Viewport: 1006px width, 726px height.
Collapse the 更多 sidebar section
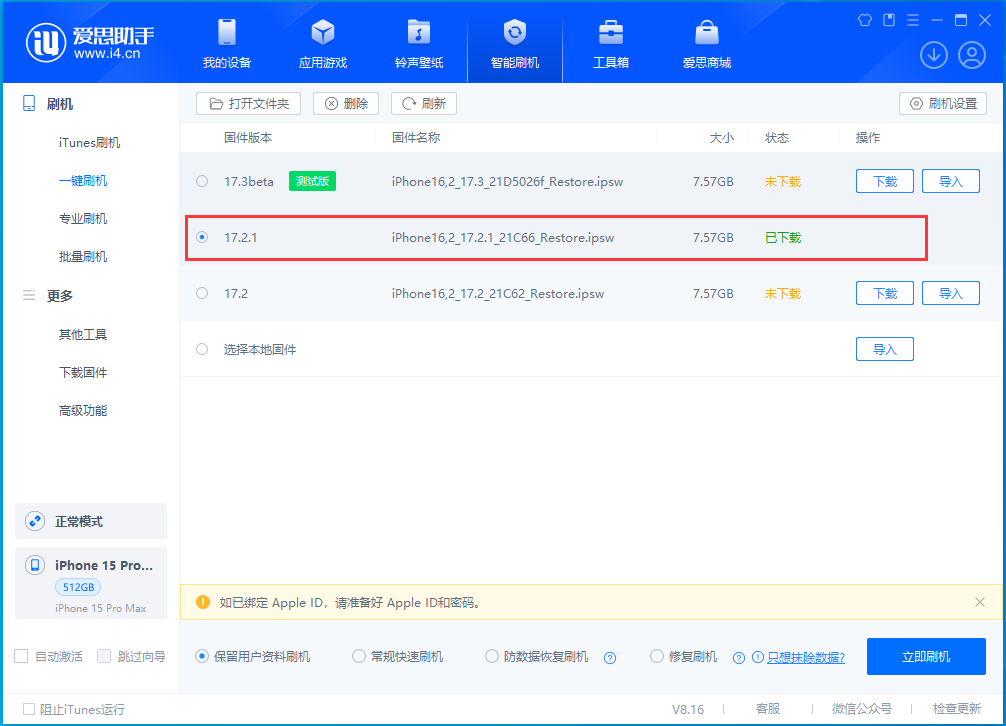click(56, 294)
